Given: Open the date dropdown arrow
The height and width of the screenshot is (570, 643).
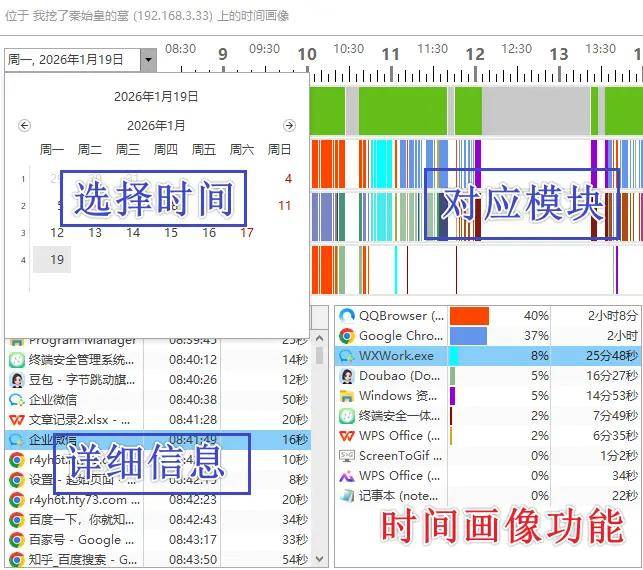Looking at the screenshot, I should point(148,60).
